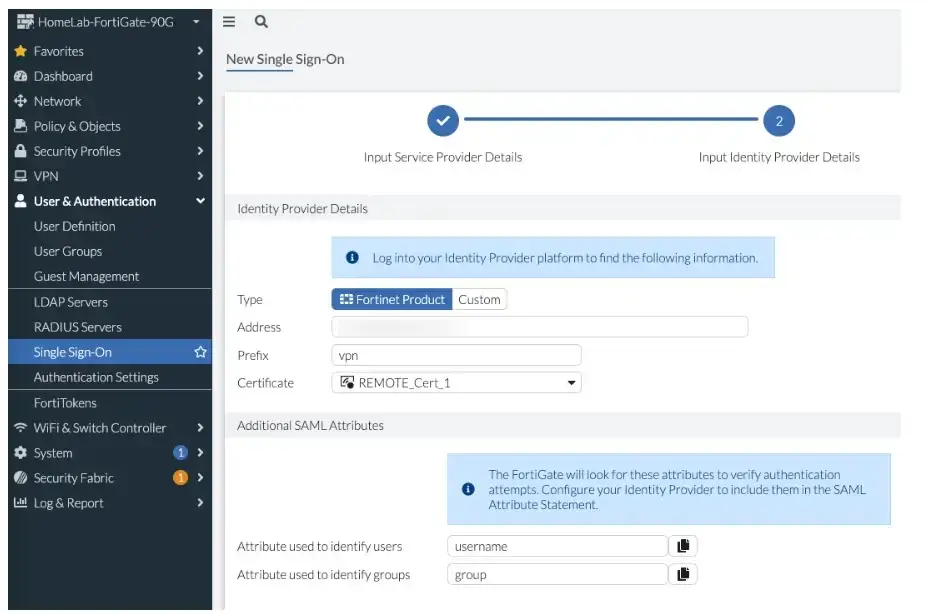Expand the Dashboard menu chevron
This screenshot has width=929, height=614.
point(200,76)
